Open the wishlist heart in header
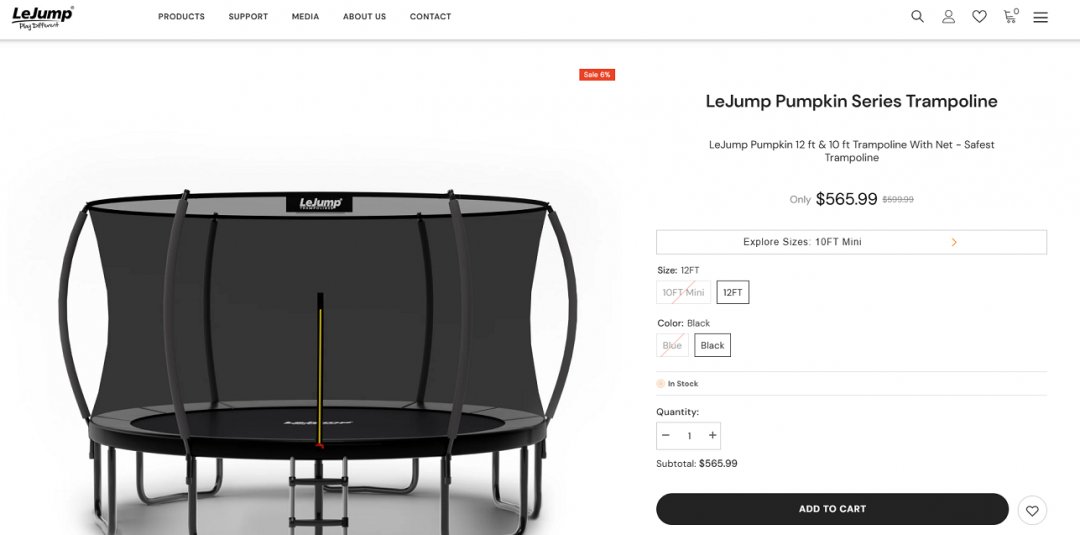The height and width of the screenshot is (535, 1080). [979, 17]
